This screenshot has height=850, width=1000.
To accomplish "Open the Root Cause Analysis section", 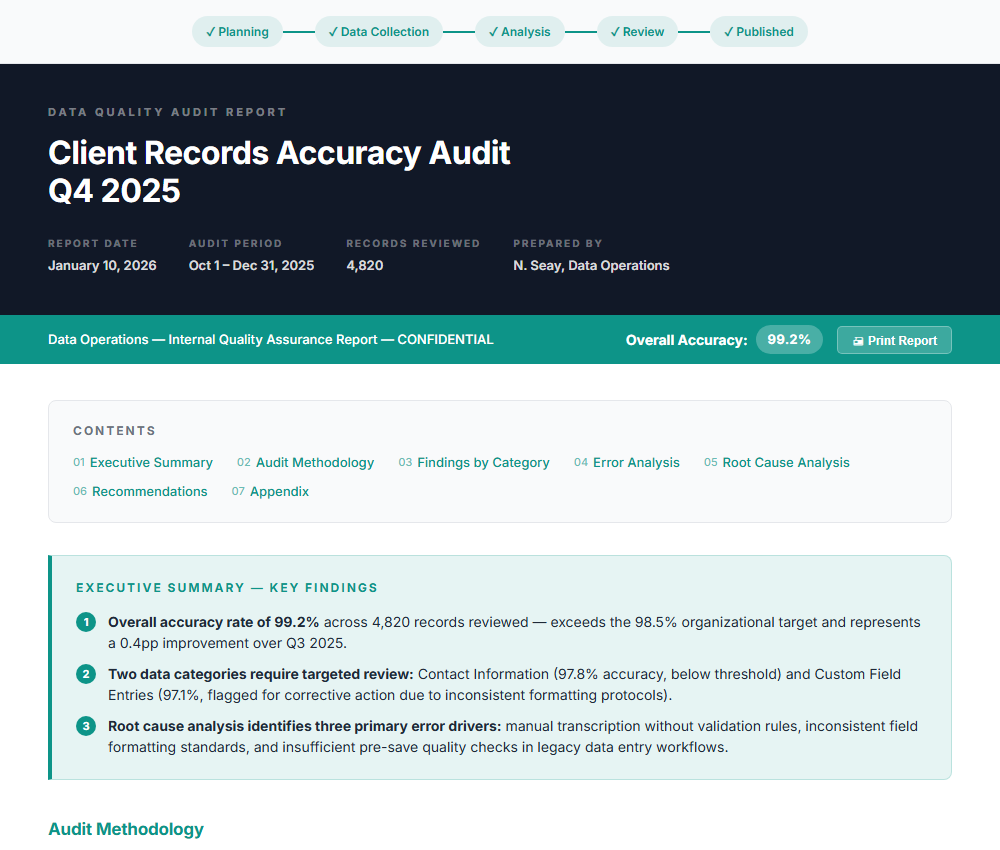I will tap(786, 462).
